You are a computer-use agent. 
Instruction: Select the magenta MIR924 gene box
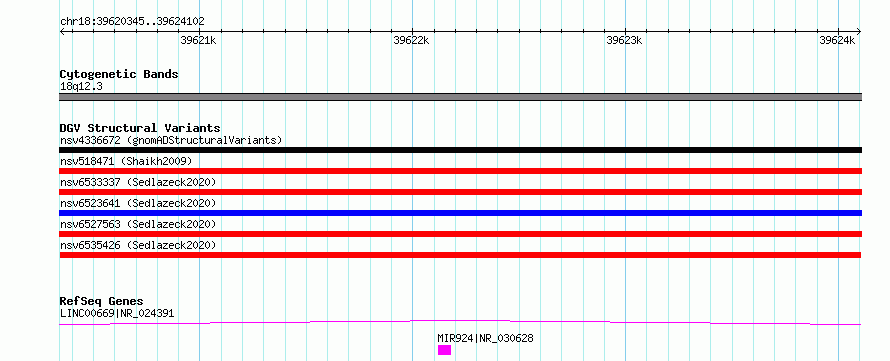click(x=444, y=350)
